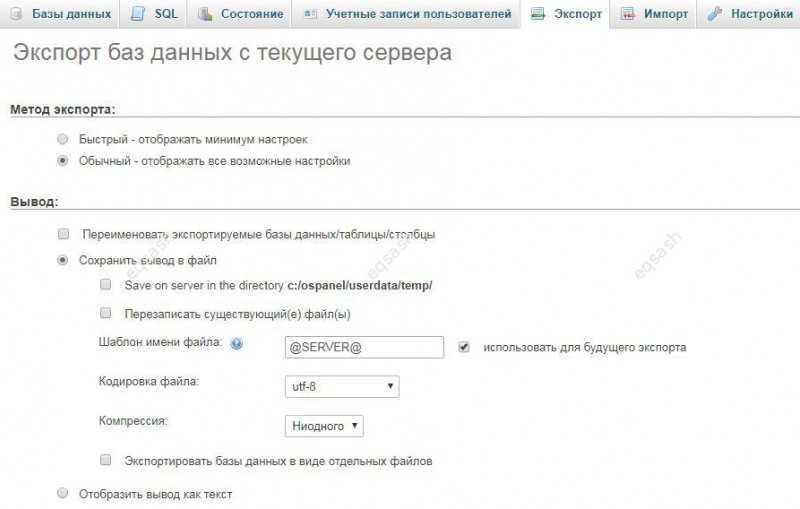The image size is (800, 509).
Task: Click the Экспорт tab icon
Action: pyautogui.click(x=538, y=14)
